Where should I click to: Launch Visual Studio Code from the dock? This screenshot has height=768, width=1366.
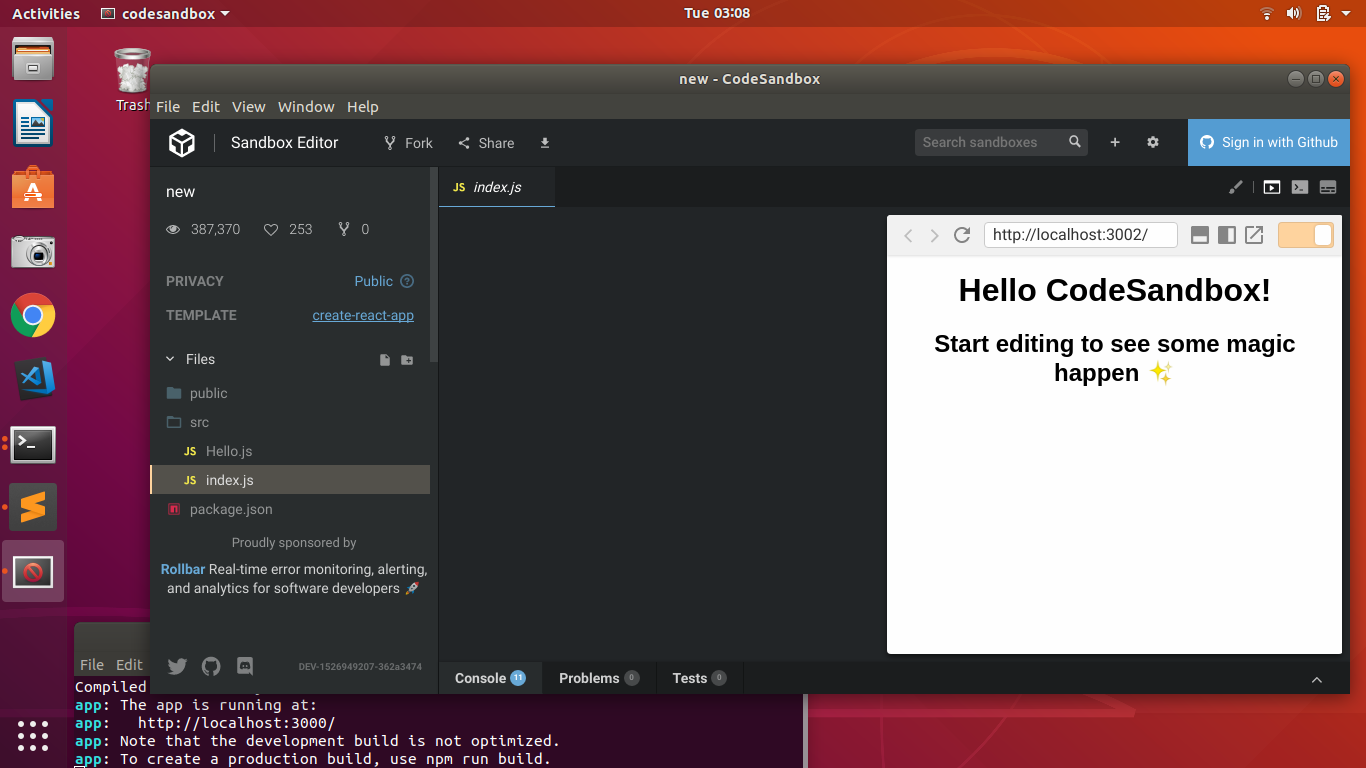33,379
